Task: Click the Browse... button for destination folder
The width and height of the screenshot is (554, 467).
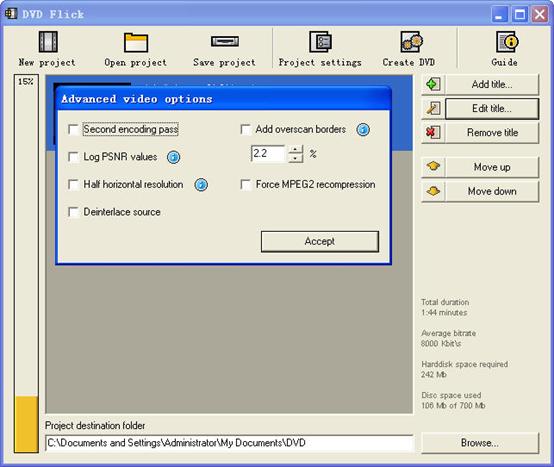Action: [x=480, y=443]
